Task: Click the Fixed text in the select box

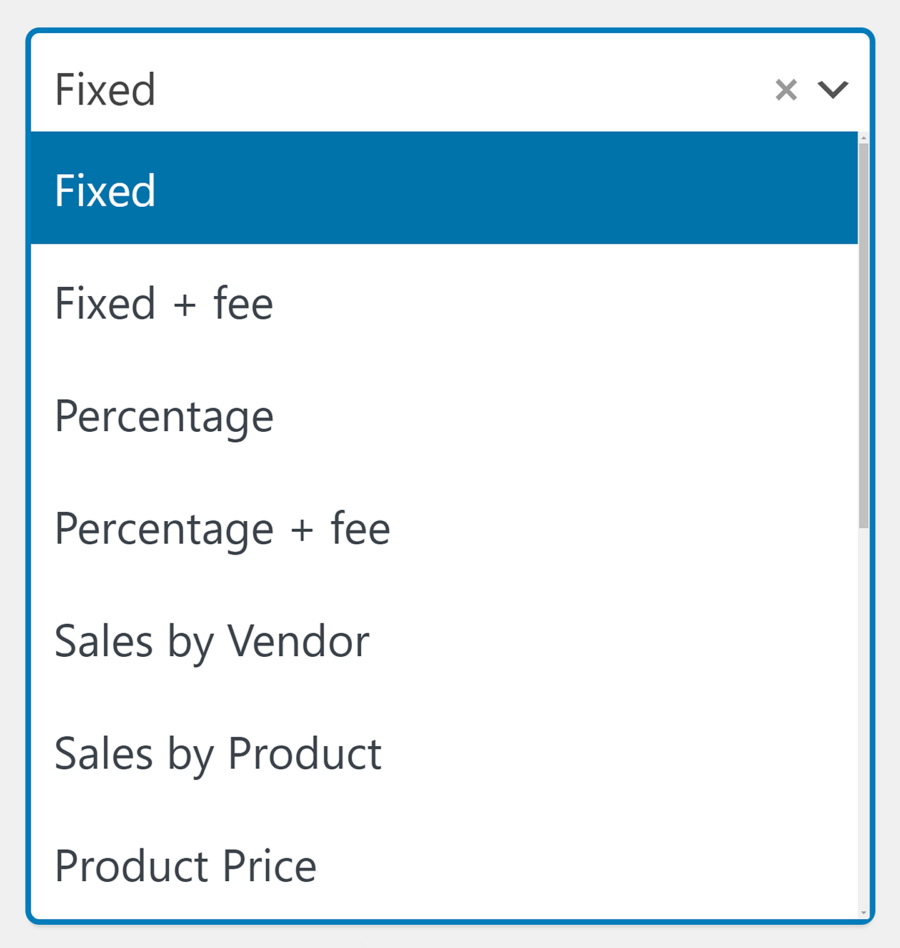Action: click(x=105, y=89)
